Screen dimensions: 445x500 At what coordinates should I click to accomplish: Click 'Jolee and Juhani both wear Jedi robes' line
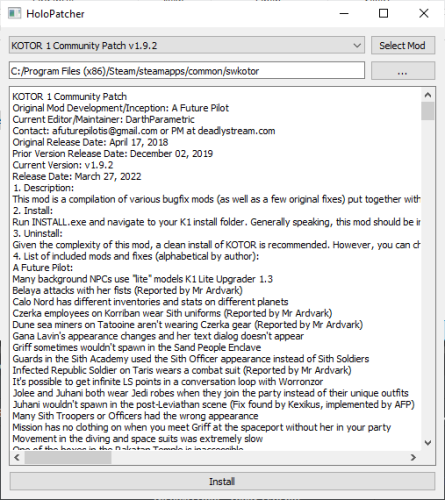[210, 393]
